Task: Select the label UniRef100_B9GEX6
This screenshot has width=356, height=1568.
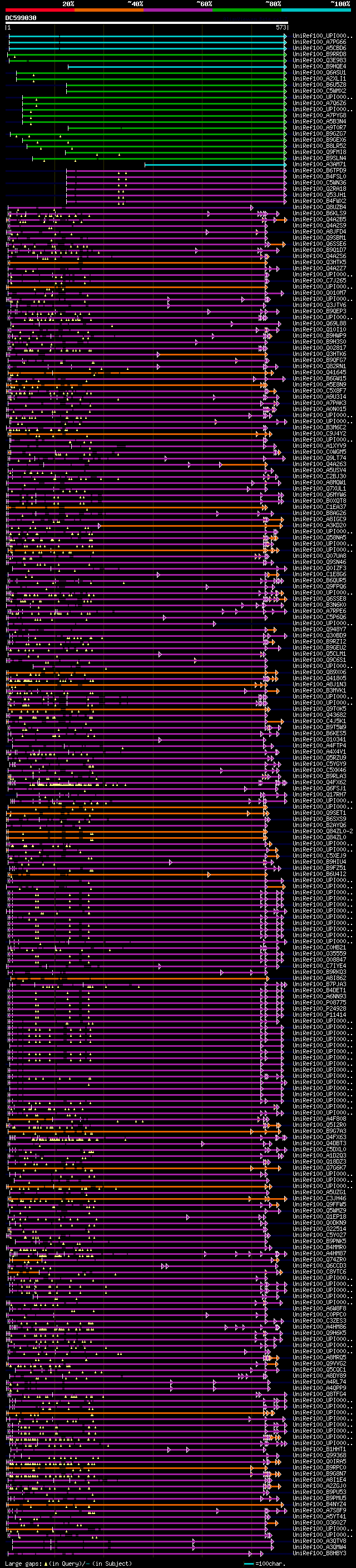Action: tap(319, 140)
